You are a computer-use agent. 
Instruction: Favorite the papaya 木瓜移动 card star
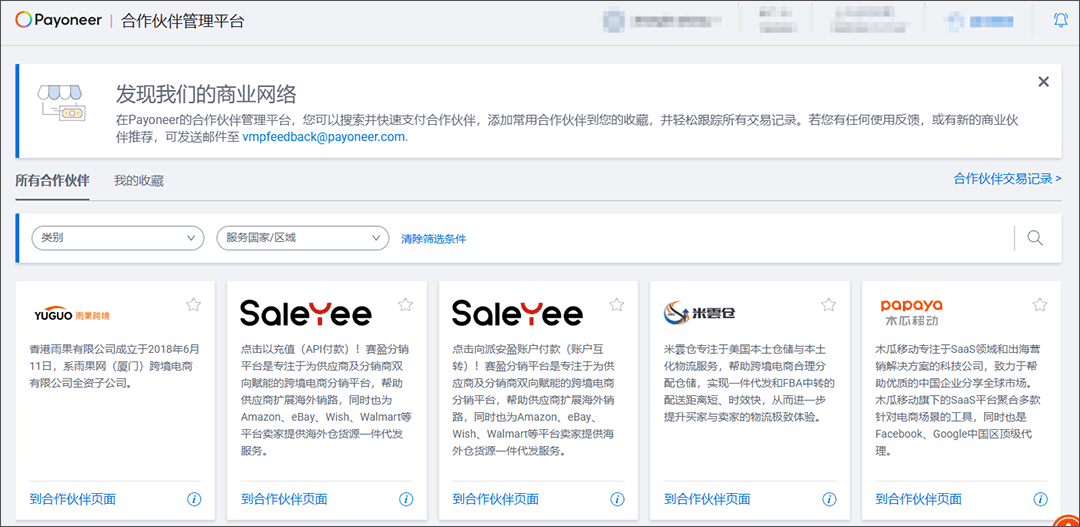(x=1040, y=304)
